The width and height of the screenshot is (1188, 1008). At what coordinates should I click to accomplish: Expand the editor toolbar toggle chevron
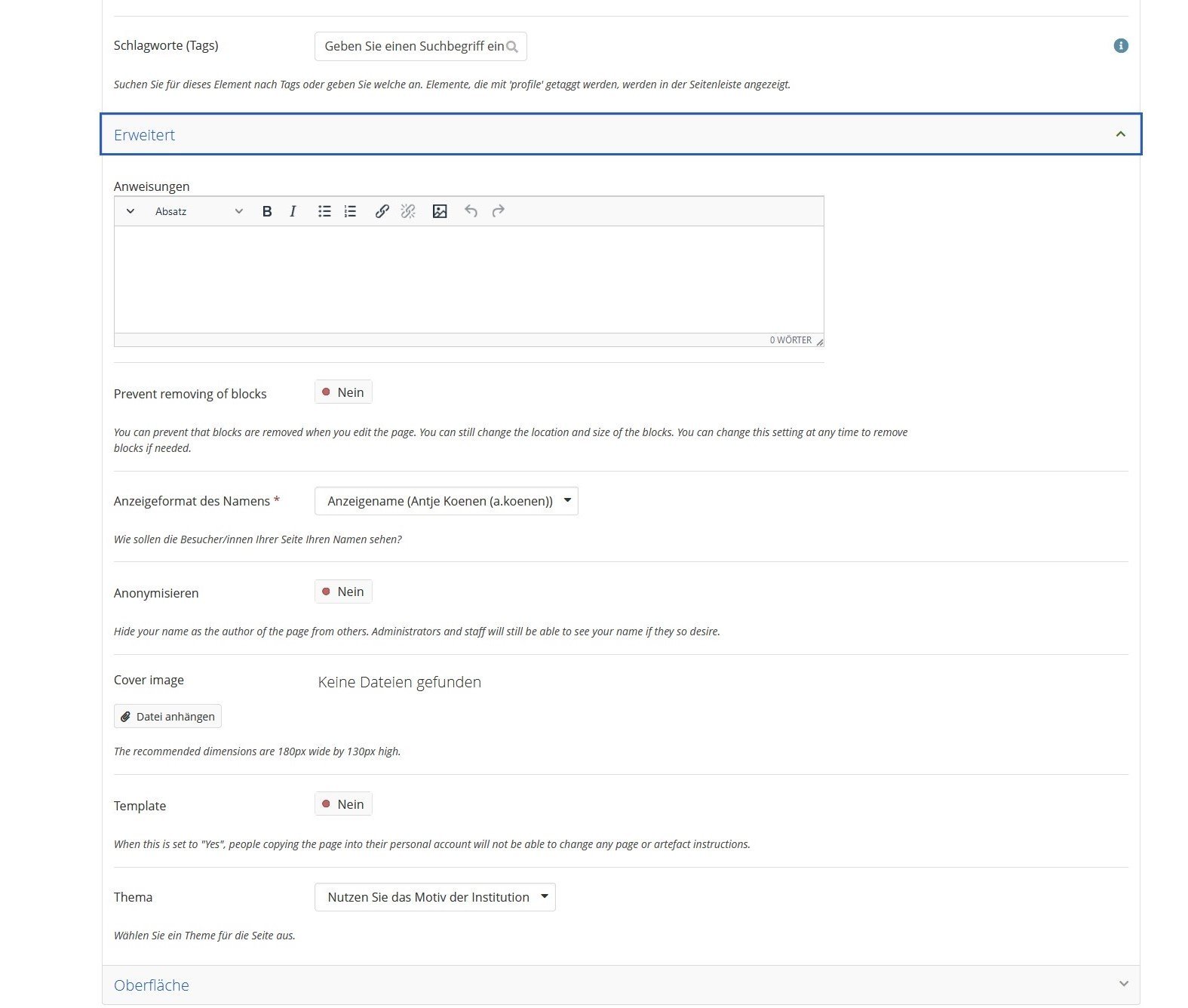click(x=130, y=211)
